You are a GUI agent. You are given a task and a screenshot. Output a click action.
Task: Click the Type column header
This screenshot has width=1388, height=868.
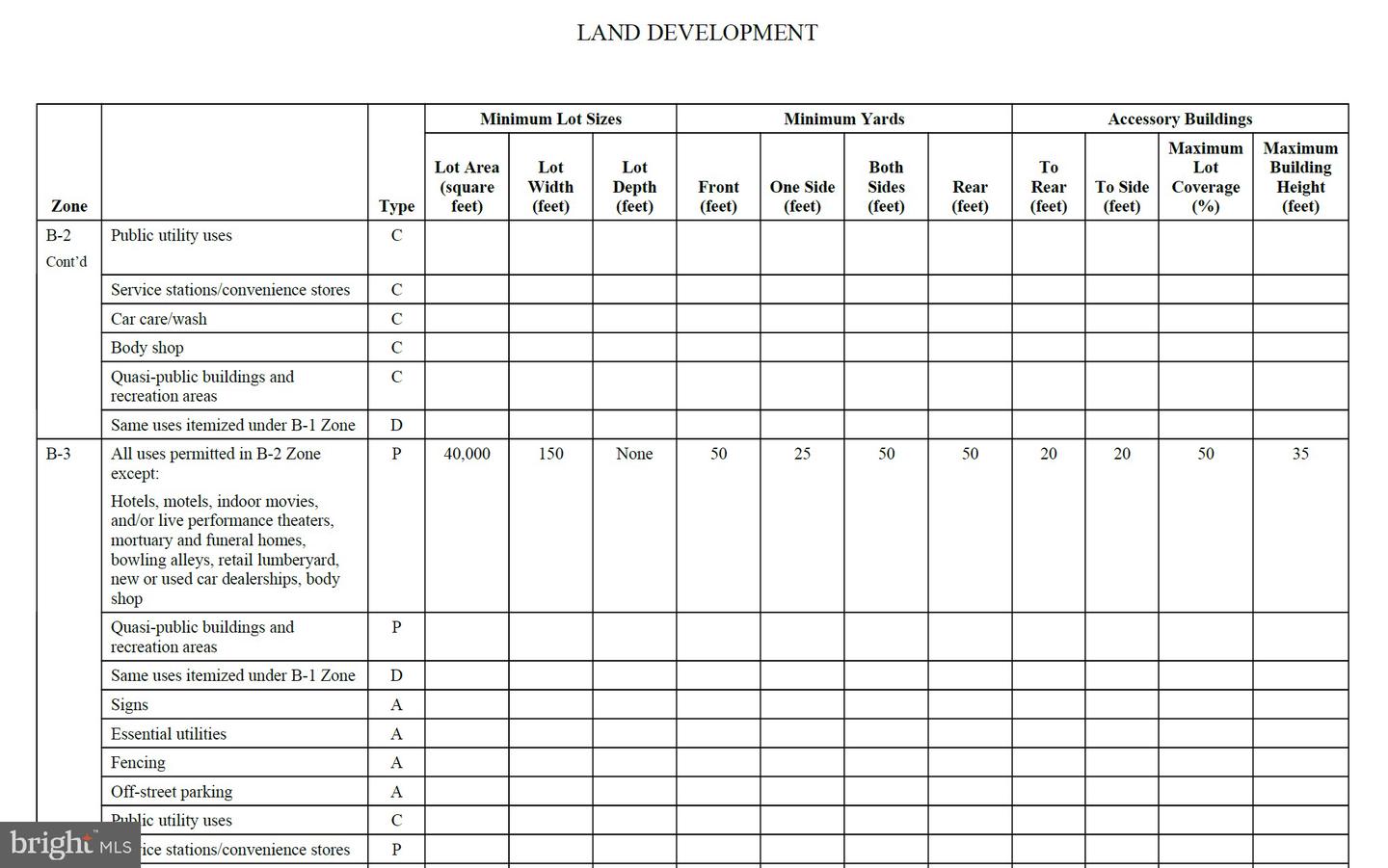click(396, 206)
